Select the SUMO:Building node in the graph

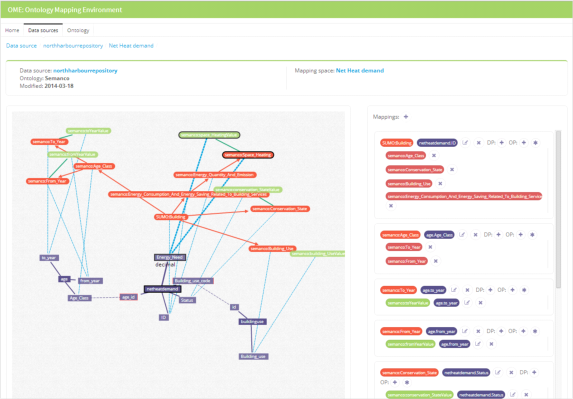[x=171, y=217]
